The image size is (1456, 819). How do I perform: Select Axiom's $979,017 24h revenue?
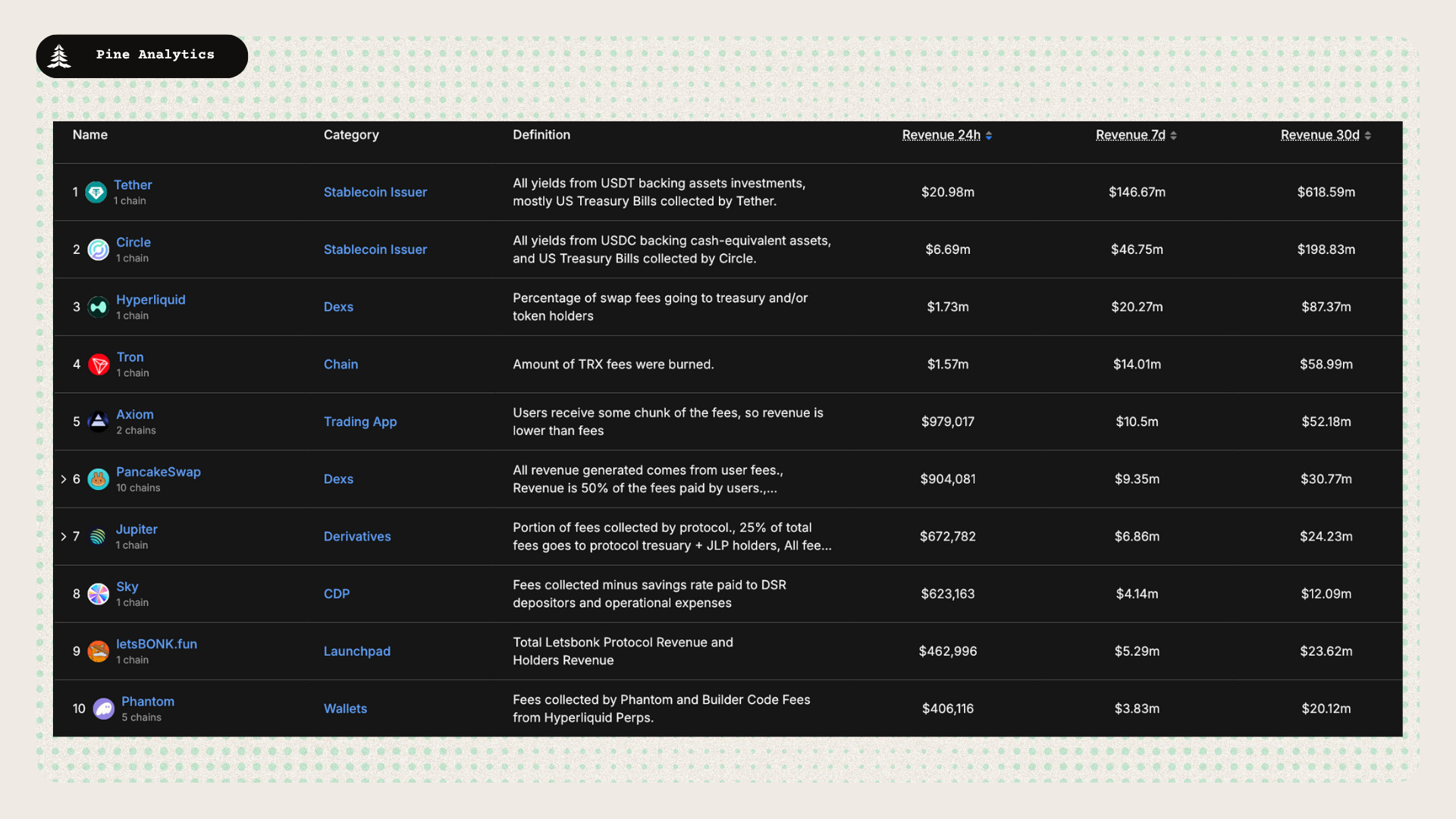pyautogui.click(x=948, y=422)
